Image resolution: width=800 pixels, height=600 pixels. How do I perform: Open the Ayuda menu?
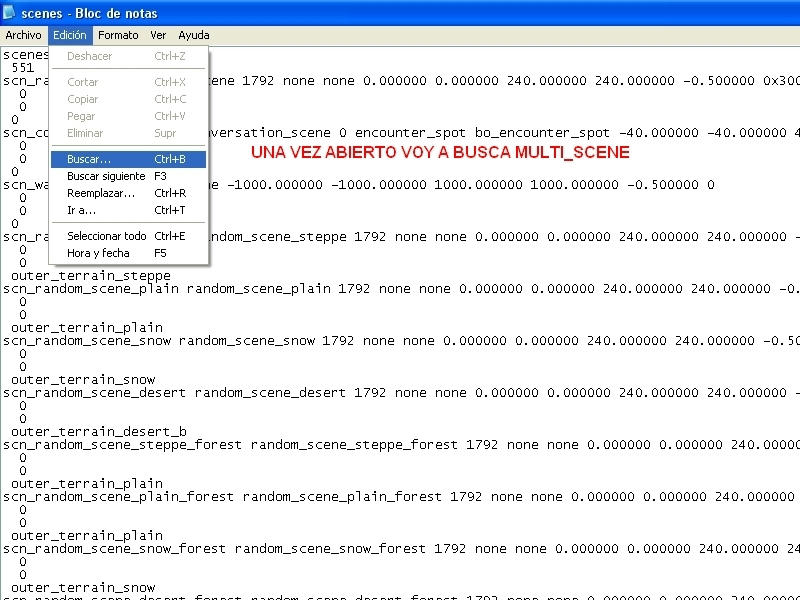click(x=193, y=35)
